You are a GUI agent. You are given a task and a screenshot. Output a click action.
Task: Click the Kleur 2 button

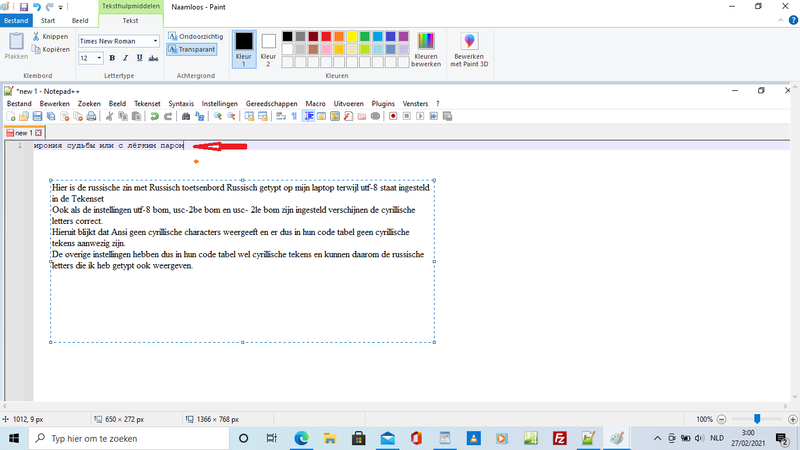[x=268, y=47]
